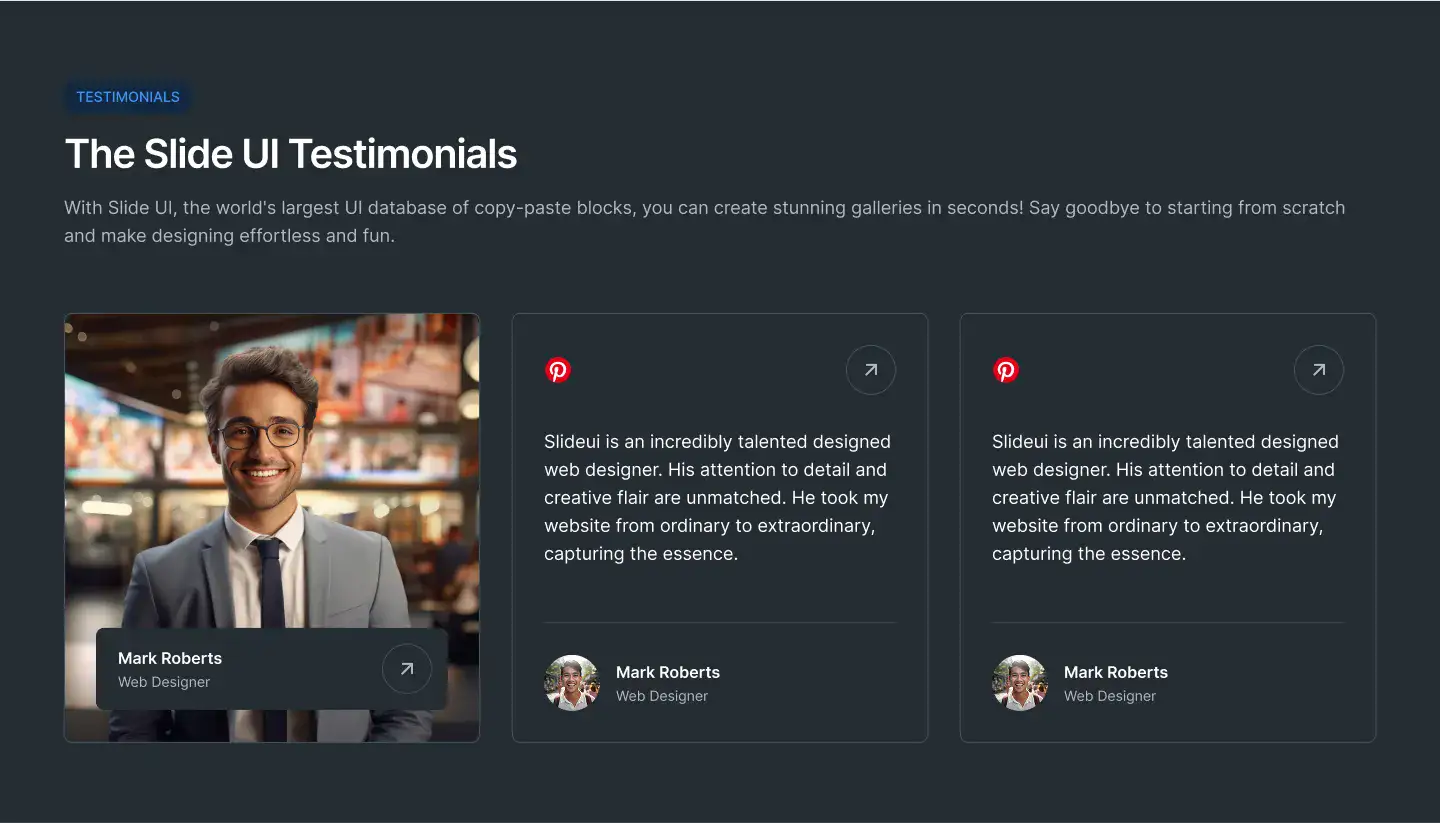Click the name overlay panel on photo

tap(272, 669)
